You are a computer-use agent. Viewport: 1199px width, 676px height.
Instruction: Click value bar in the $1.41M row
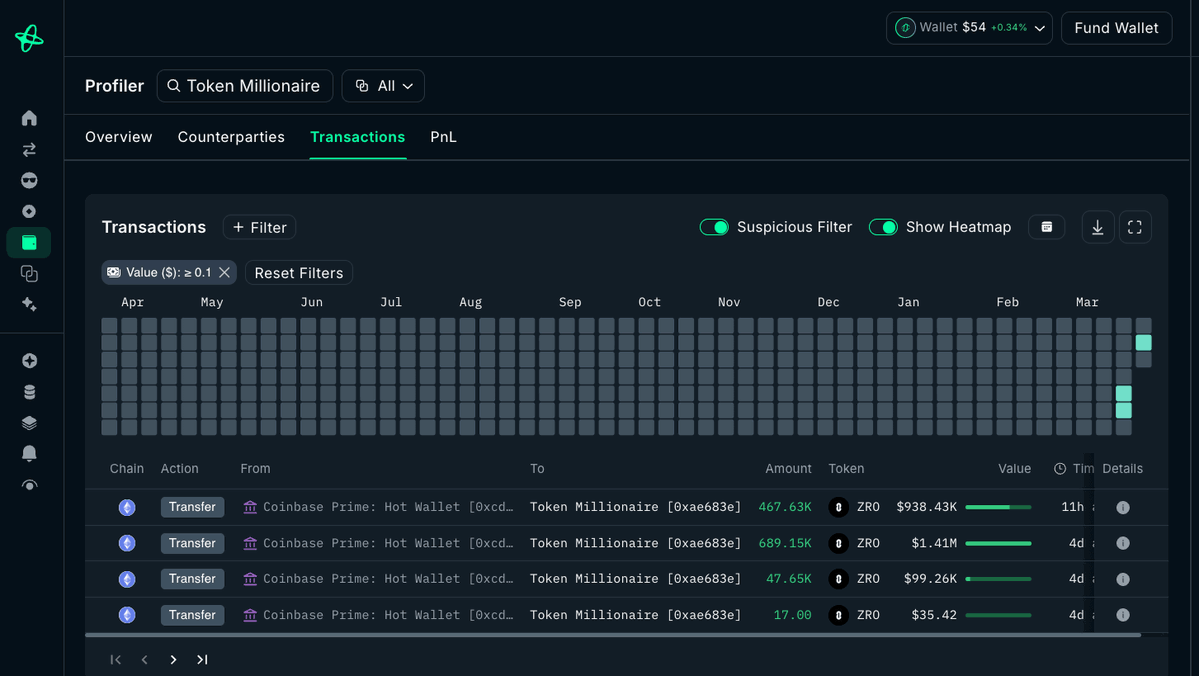click(998, 543)
